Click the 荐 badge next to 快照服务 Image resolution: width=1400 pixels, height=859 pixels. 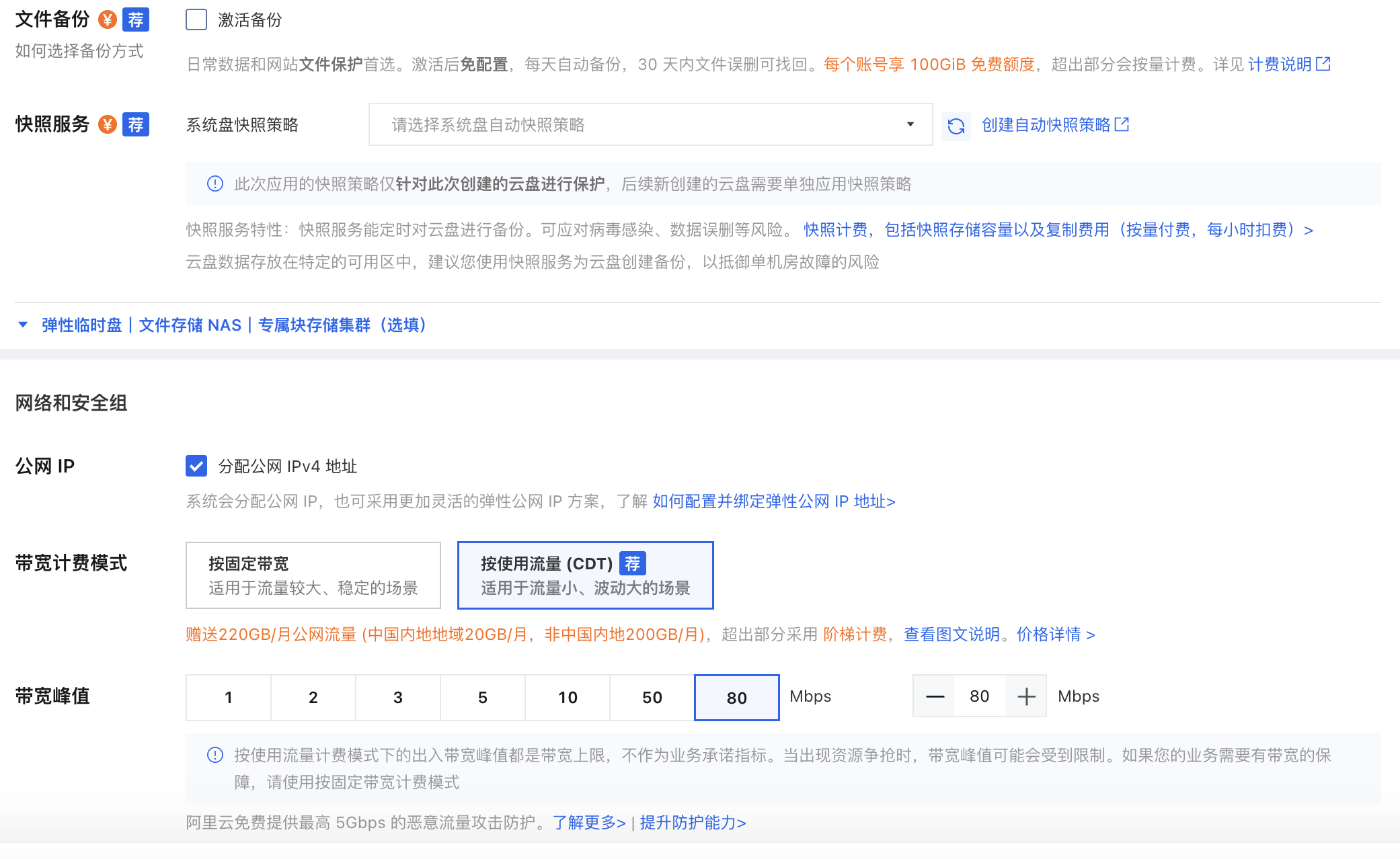coord(136,124)
